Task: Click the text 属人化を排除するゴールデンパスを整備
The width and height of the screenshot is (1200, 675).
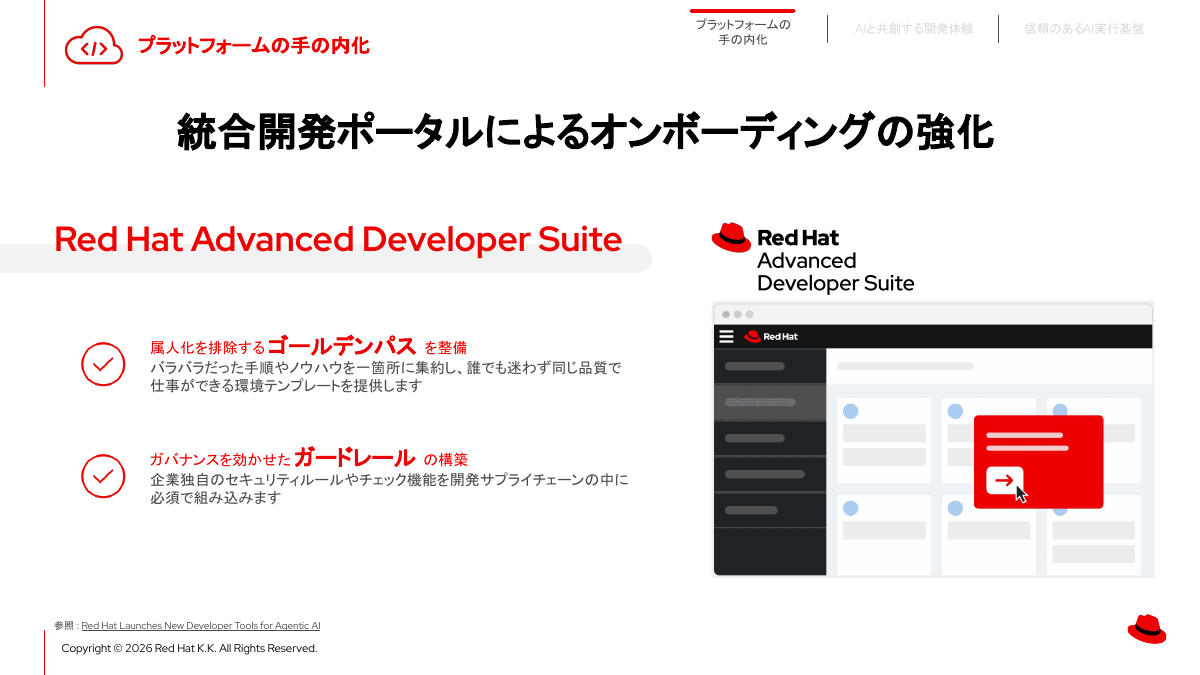Action: (x=308, y=347)
